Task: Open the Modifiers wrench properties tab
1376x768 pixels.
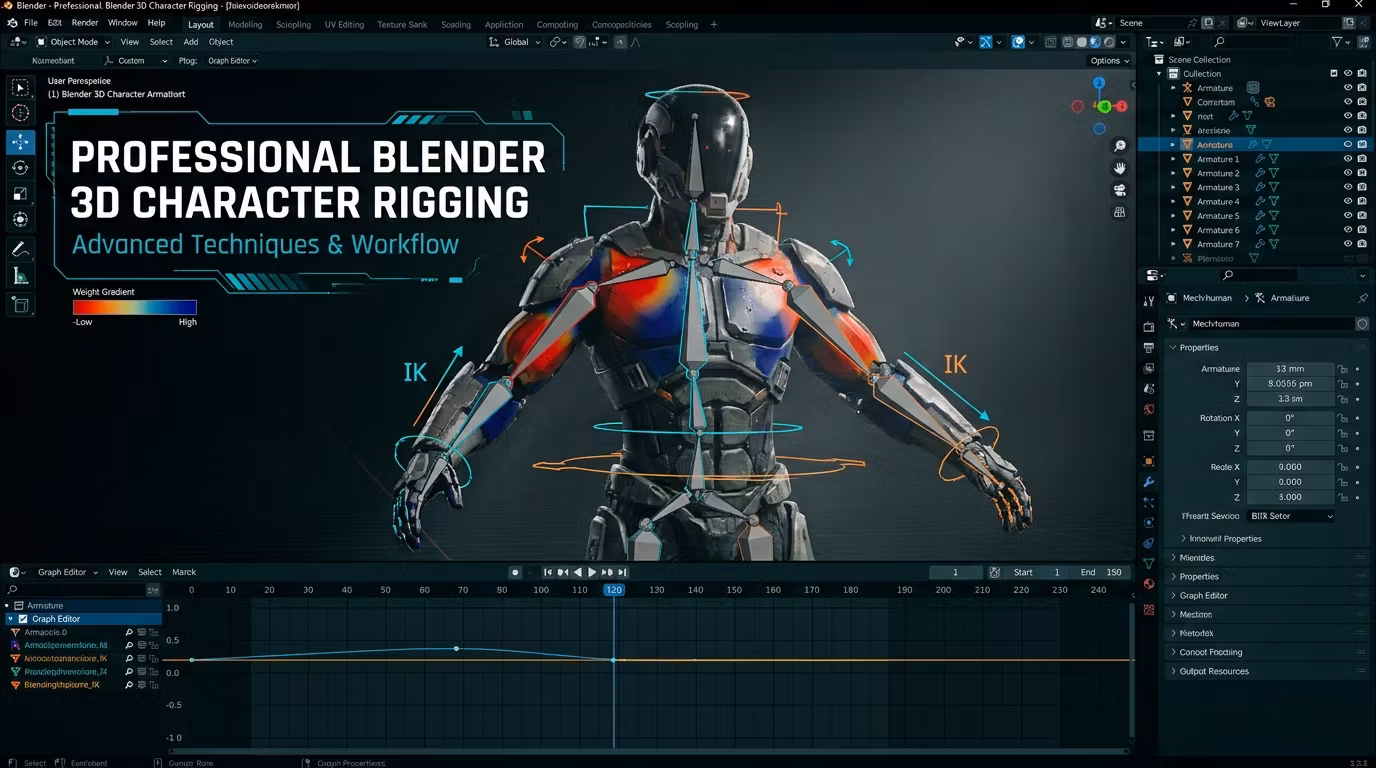Action: pos(1149,482)
